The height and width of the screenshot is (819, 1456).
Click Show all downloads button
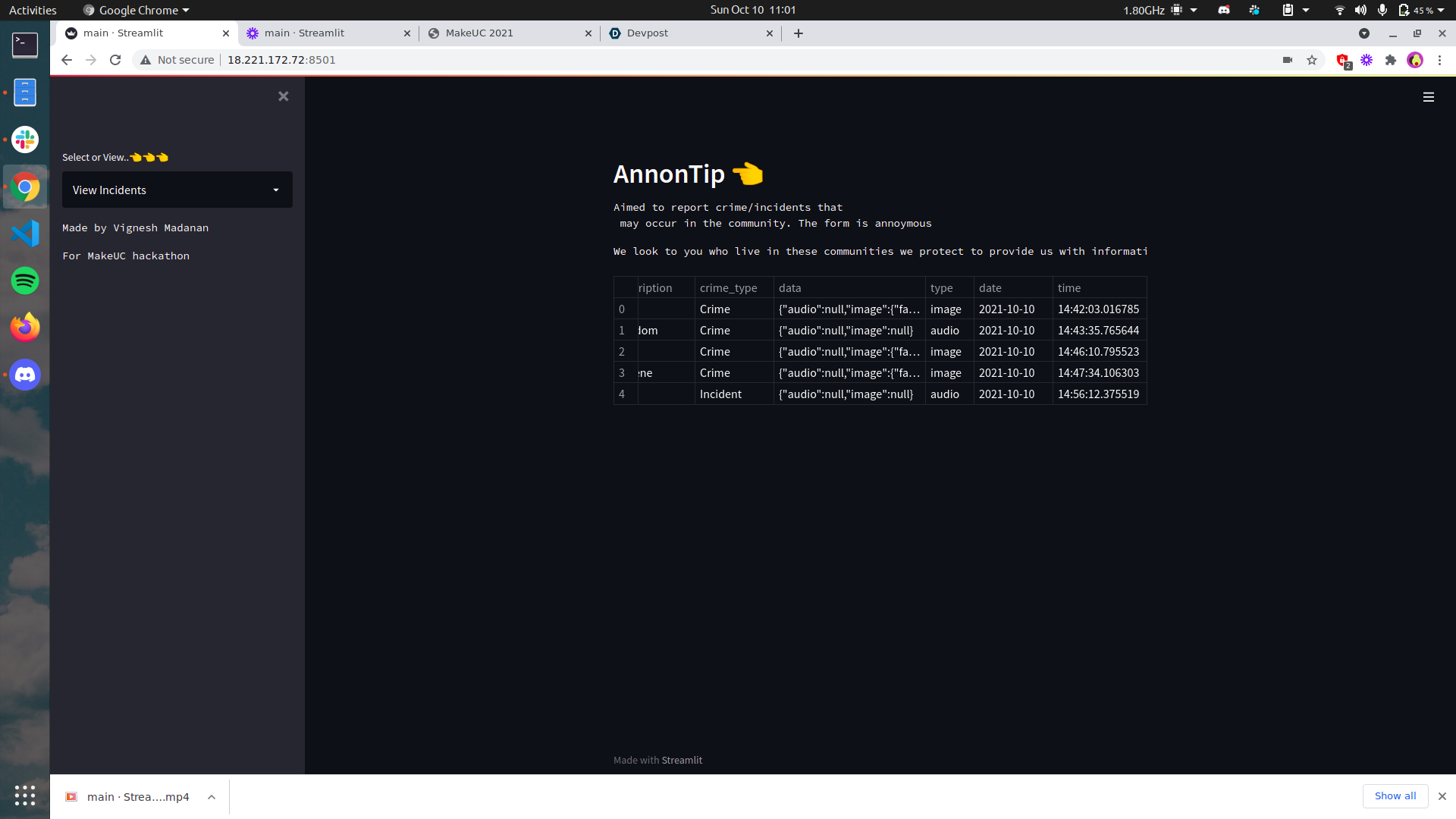pyautogui.click(x=1395, y=795)
